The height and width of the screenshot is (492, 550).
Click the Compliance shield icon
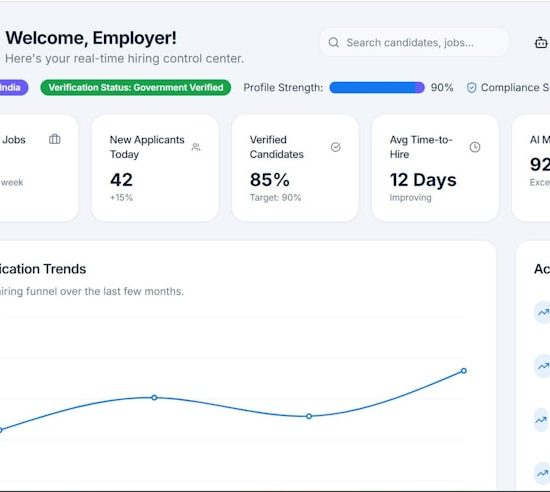(x=471, y=88)
